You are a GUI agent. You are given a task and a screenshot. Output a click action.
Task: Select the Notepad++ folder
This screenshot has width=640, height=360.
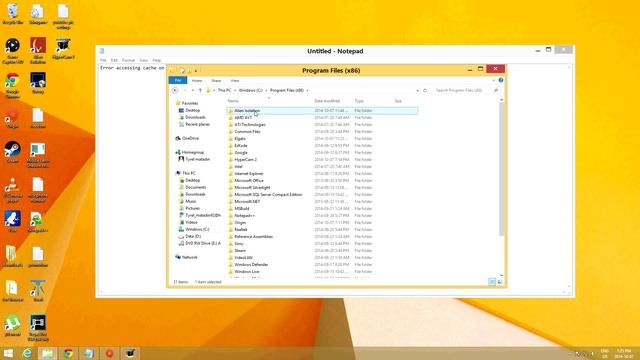tap(244, 216)
